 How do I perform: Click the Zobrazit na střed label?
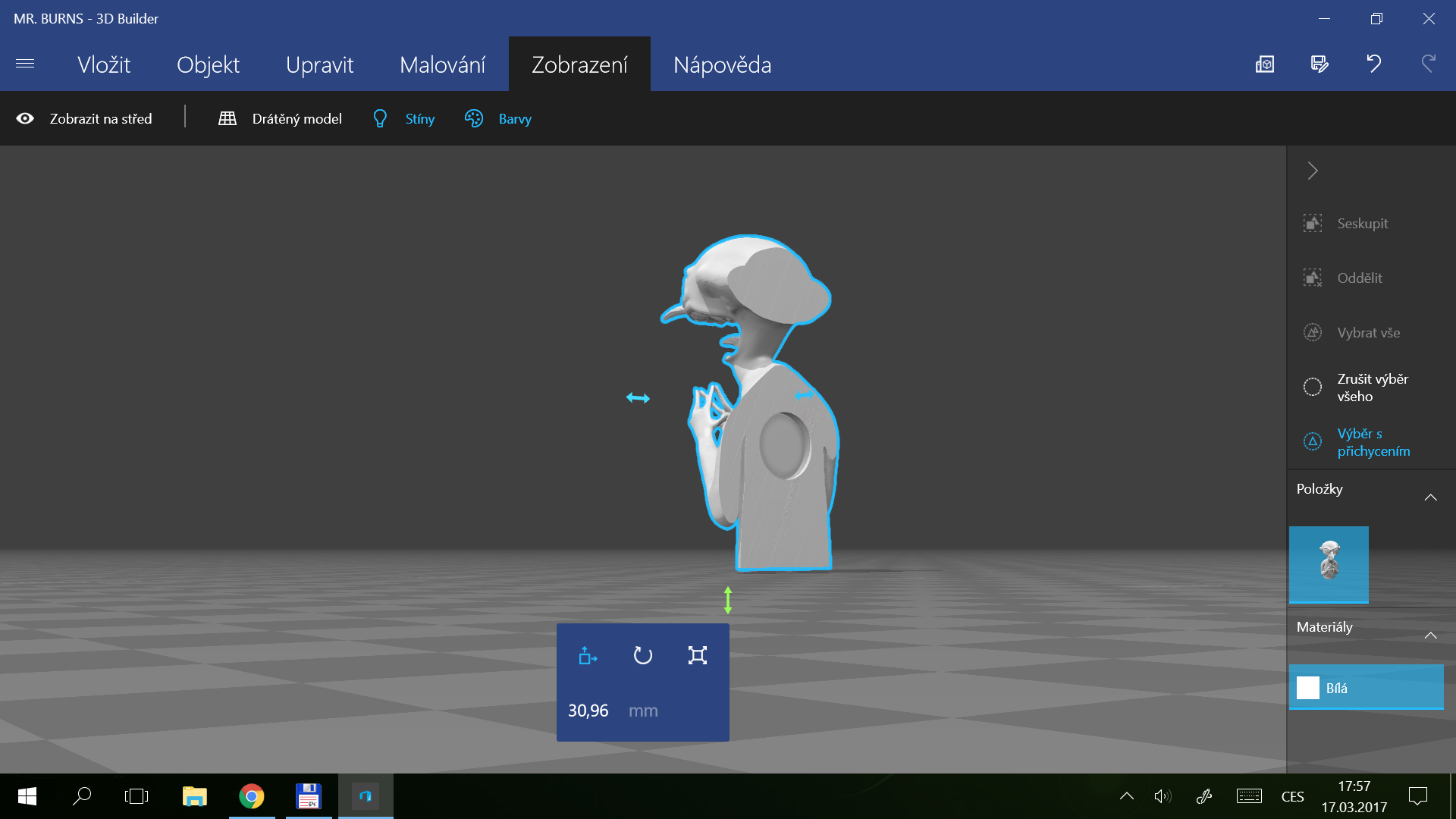101,118
